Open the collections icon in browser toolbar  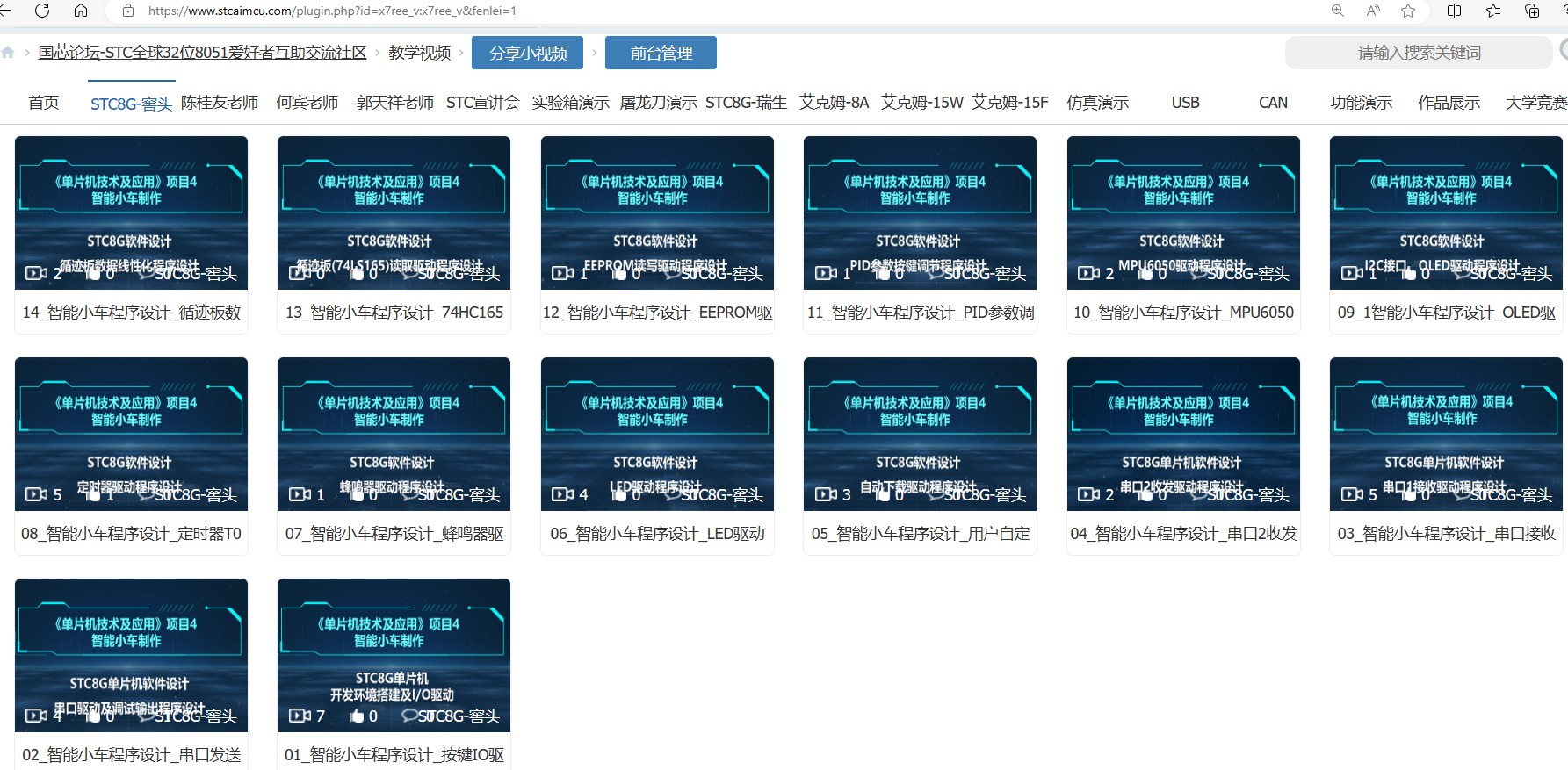pos(1532,11)
